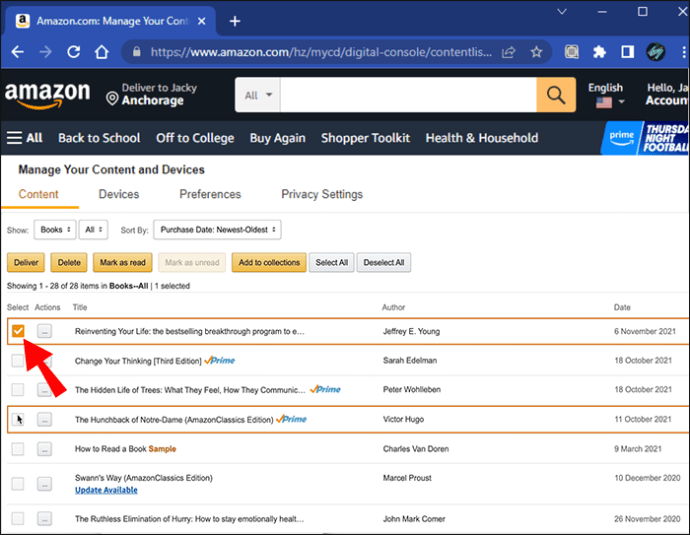This screenshot has width=690, height=535.
Task: Open Buy Again nav item
Action: click(278, 138)
